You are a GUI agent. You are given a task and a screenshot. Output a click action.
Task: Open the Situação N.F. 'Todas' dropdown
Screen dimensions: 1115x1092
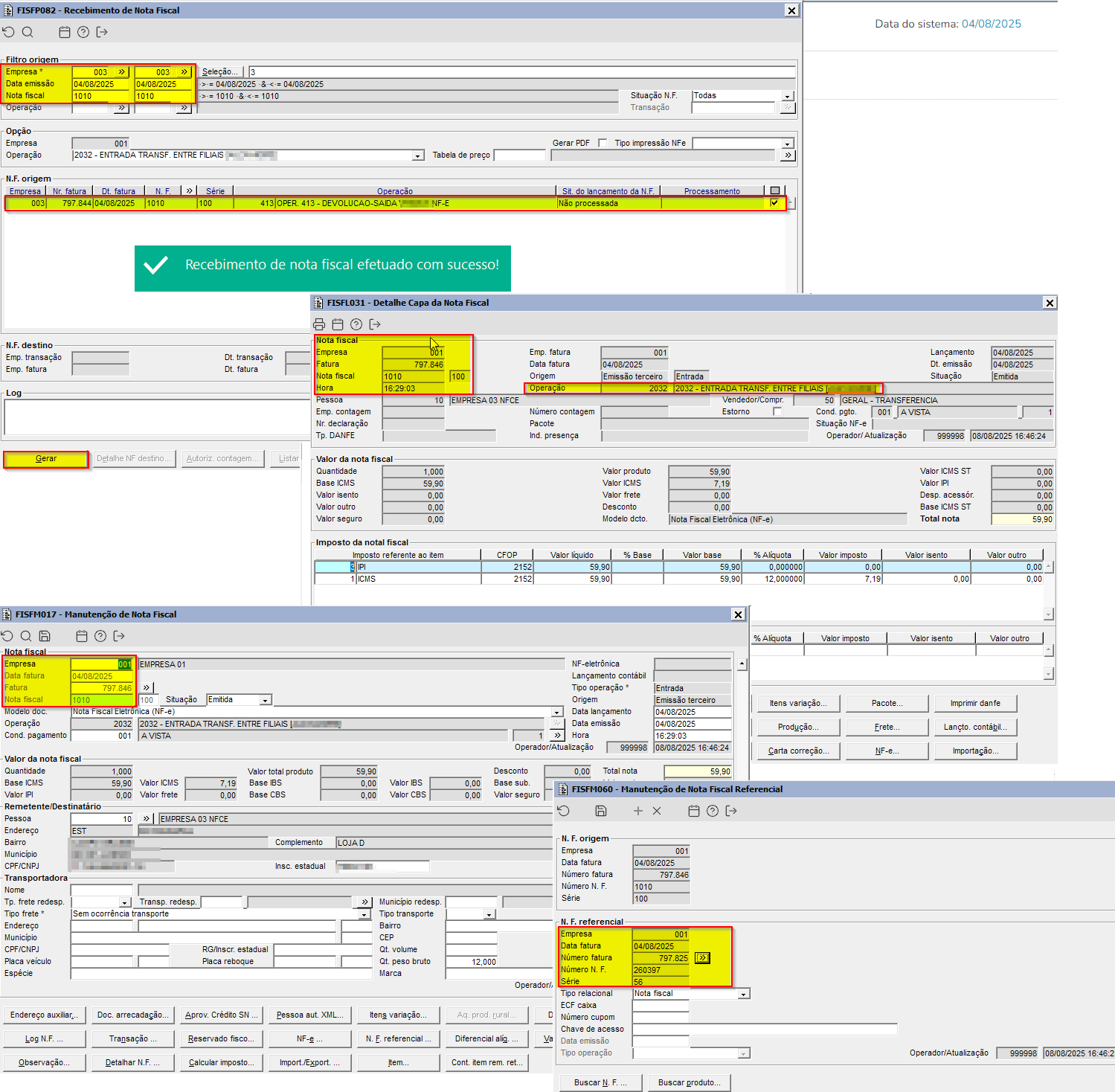788,96
